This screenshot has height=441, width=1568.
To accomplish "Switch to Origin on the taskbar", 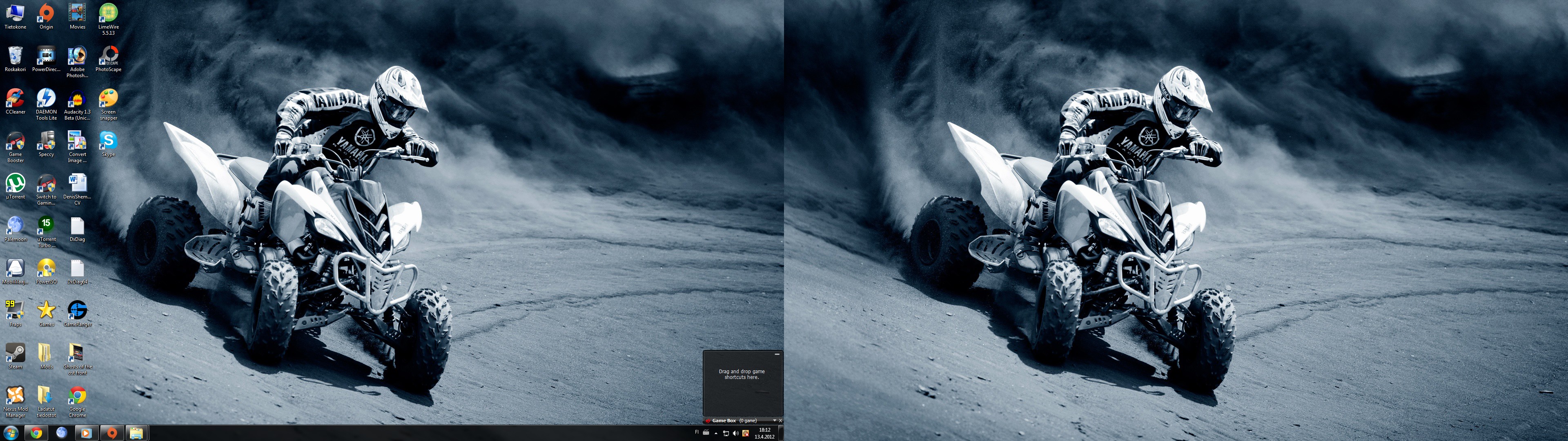I will [111, 433].
